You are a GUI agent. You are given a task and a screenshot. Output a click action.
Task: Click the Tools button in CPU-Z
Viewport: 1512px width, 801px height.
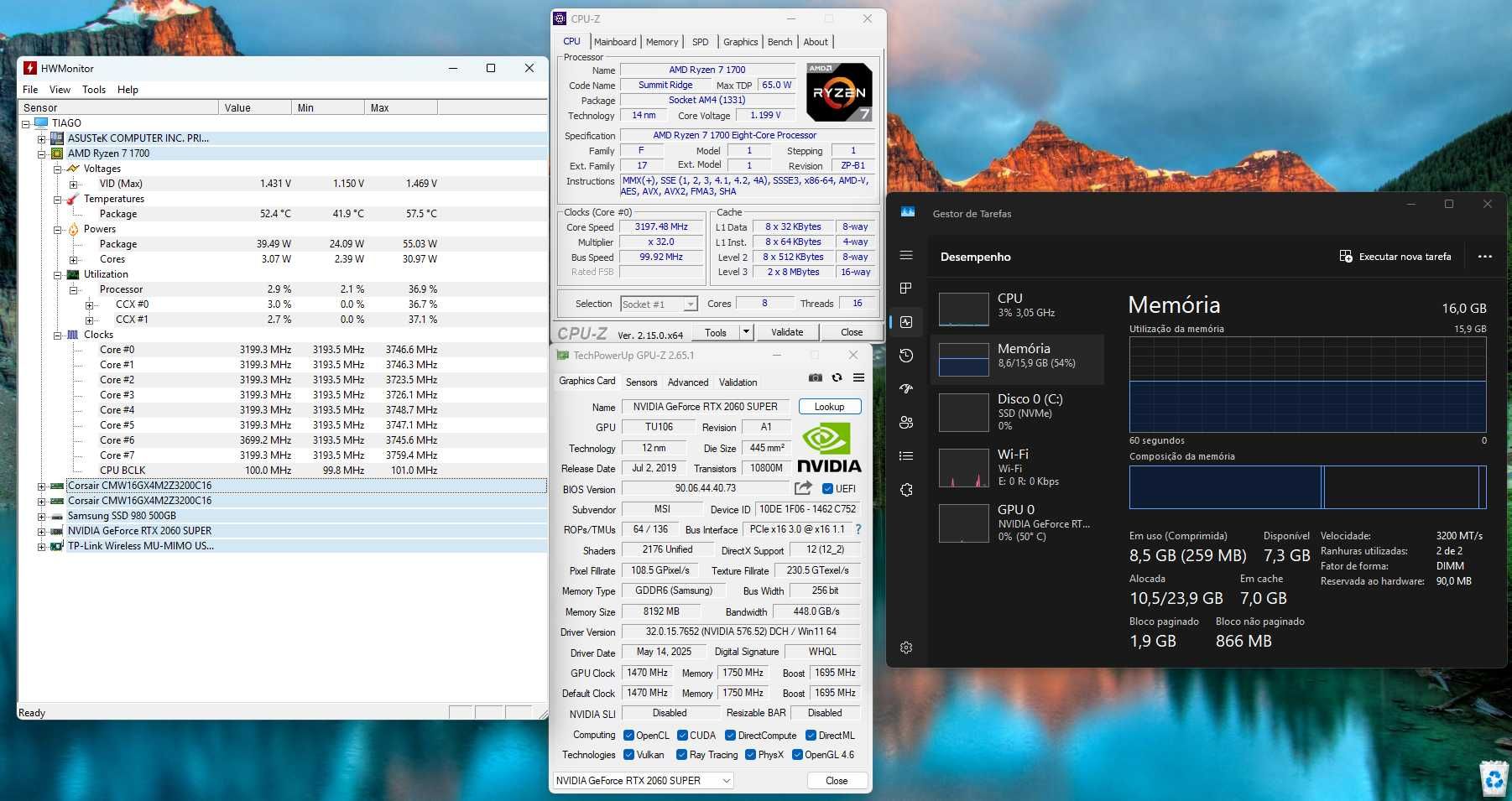(x=716, y=332)
